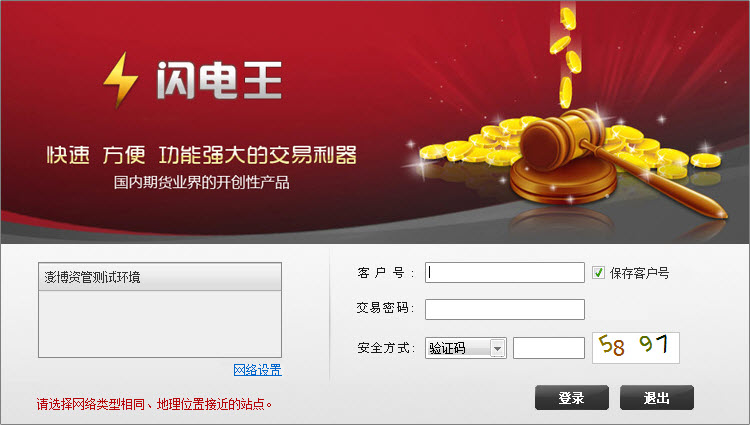
Task: Click the lightning bolt logo icon
Action: tap(121, 80)
